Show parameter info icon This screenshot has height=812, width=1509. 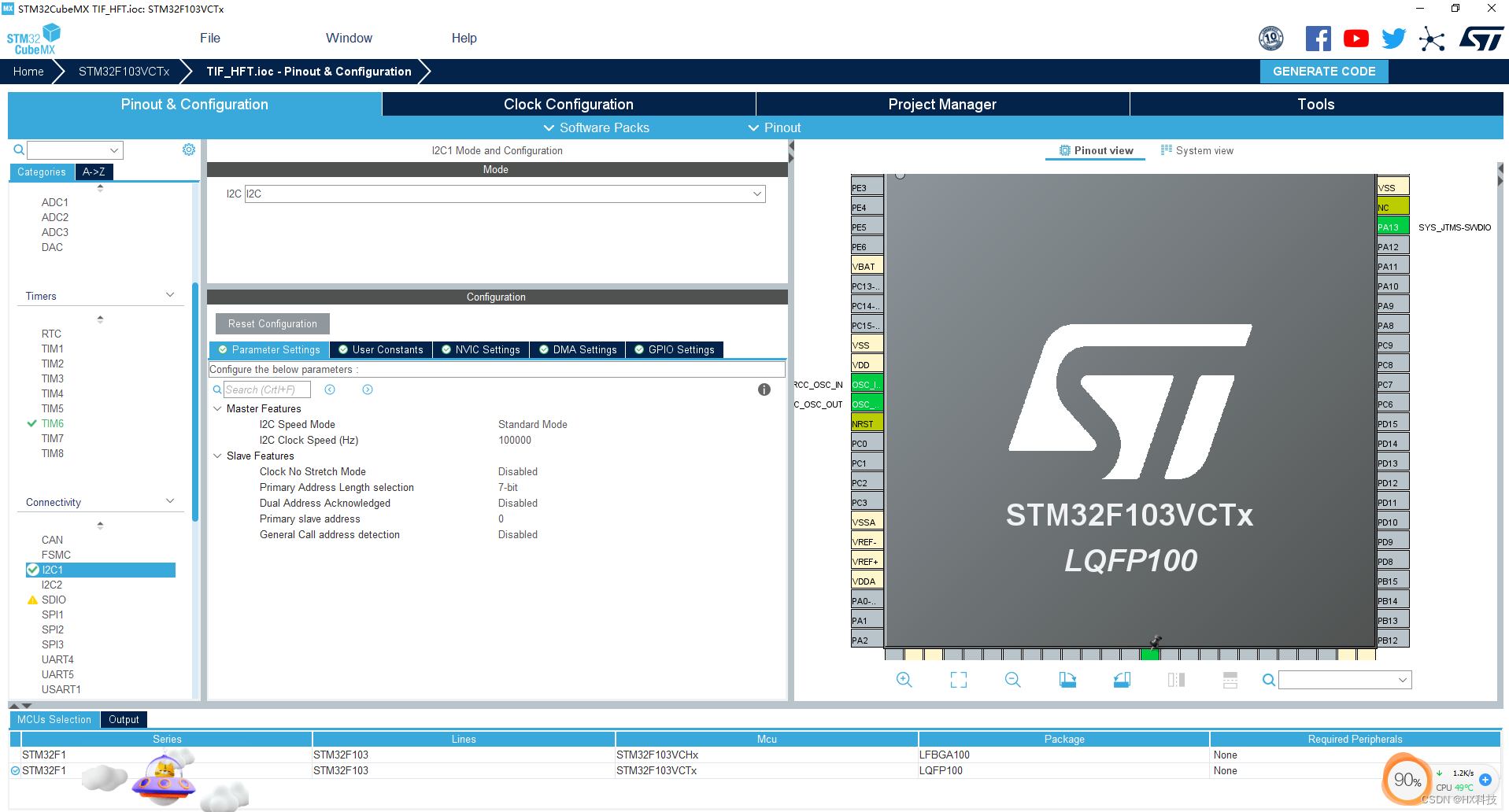(x=764, y=389)
